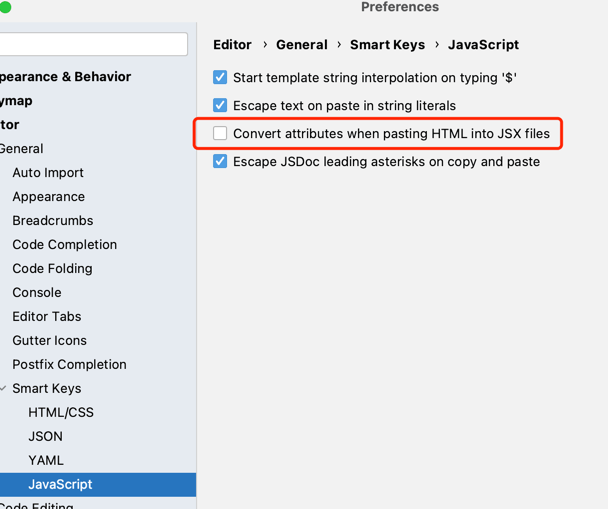Click General in the breadcrumb path
The height and width of the screenshot is (509, 608).
tap(302, 45)
